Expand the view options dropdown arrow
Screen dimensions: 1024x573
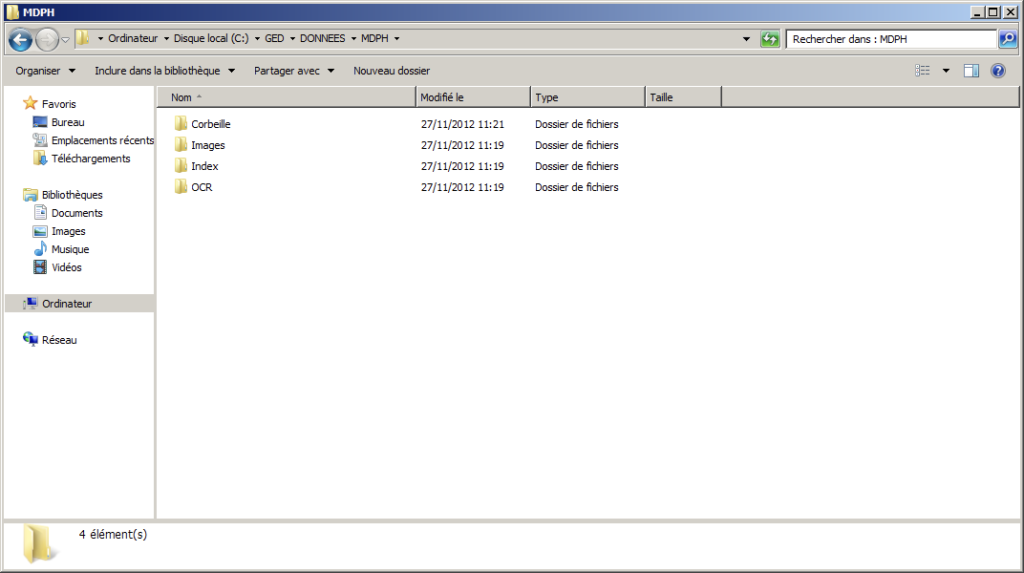(946, 71)
